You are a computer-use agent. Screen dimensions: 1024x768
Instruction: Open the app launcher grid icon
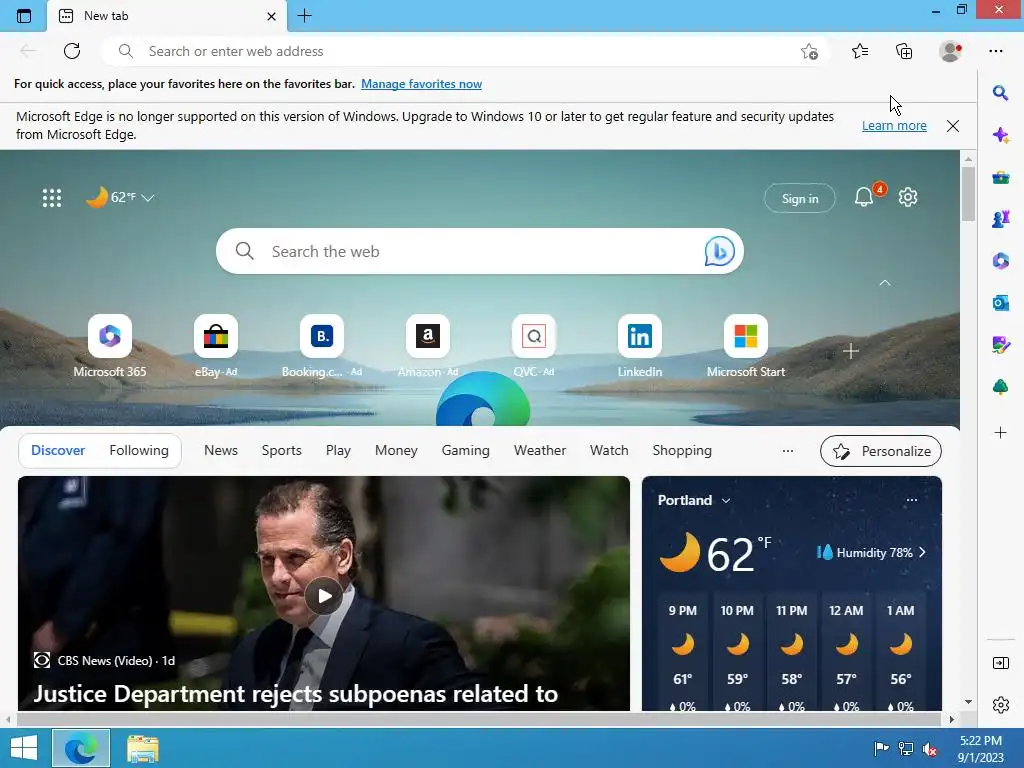[x=52, y=198]
